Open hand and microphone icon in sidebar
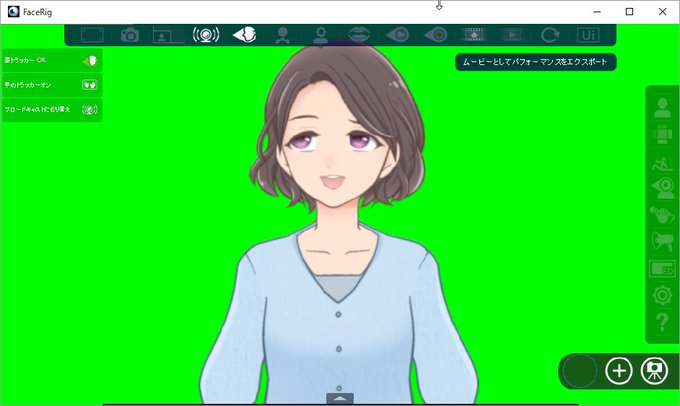The image size is (680, 406). point(662,214)
